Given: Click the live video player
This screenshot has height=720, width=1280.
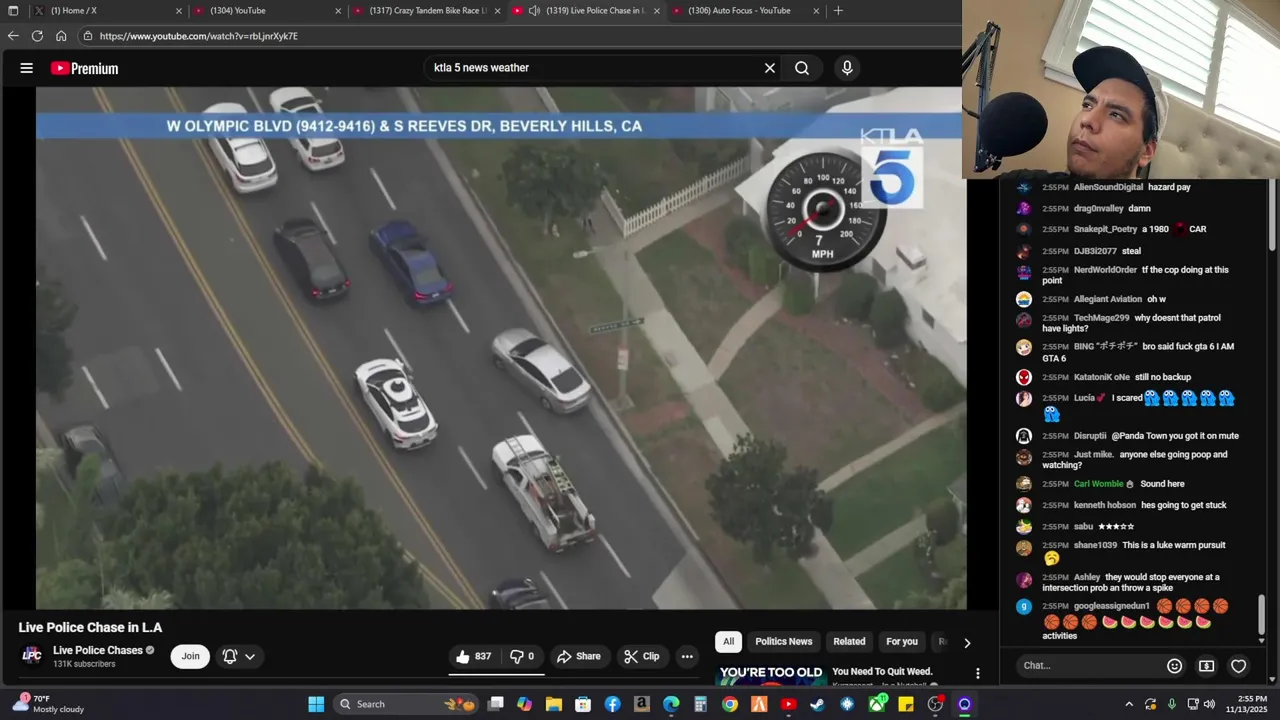Looking at the screenshot, I should tap(501, 348).
